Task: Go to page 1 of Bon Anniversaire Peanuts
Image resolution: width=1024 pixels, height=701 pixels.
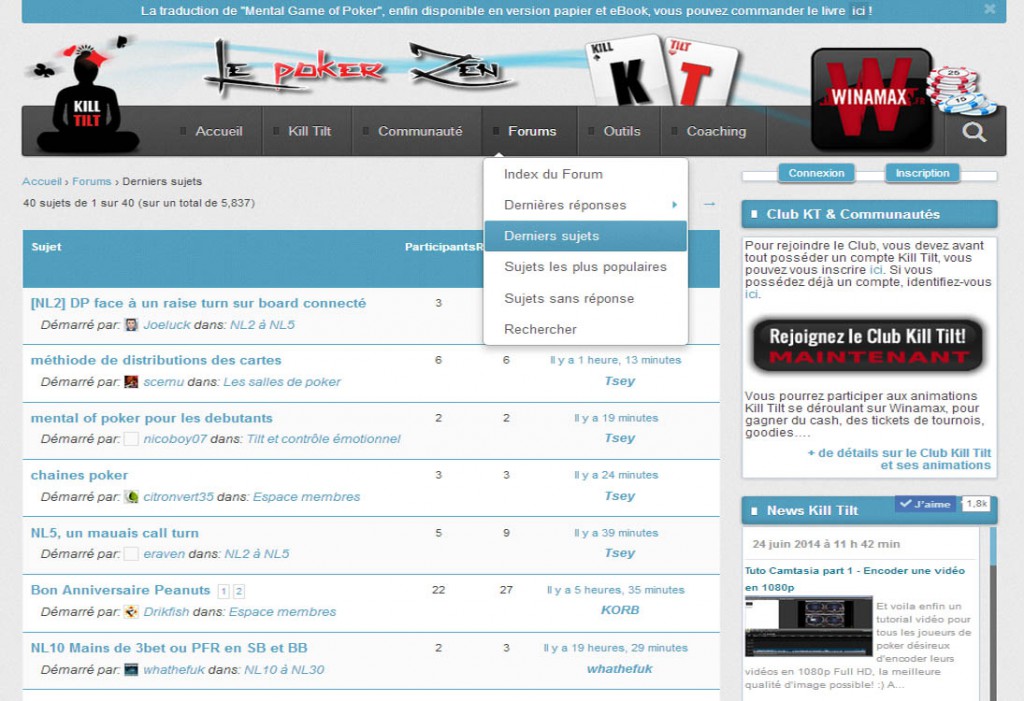Action: click(x=223, y=591)
